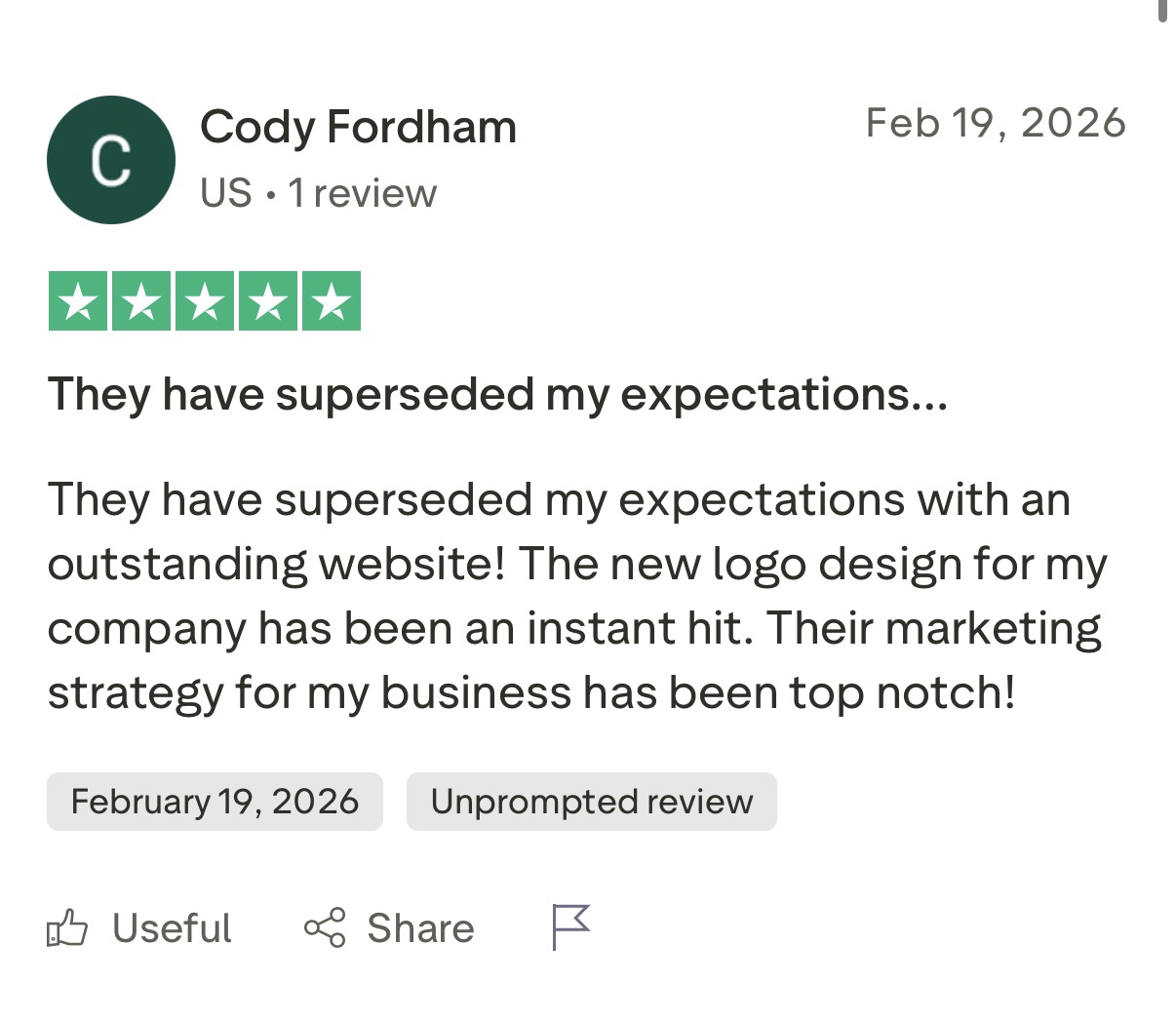The height and width of the screenshot is (1023, 1176).
Task: Mark review as Useful via text label
Action: pos(172,928)
